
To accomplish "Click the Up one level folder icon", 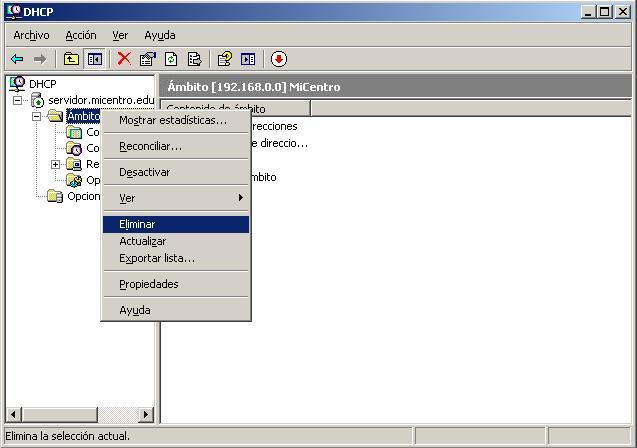I will click(71, 59).
